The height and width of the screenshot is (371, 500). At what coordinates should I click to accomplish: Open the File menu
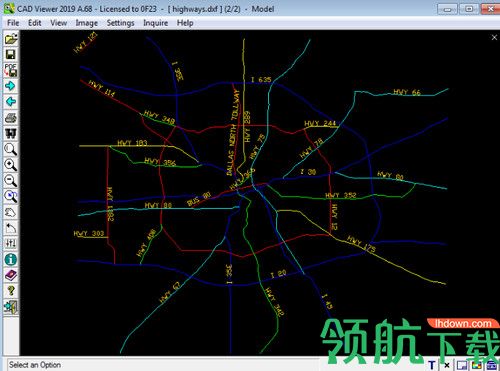[13, 23]
